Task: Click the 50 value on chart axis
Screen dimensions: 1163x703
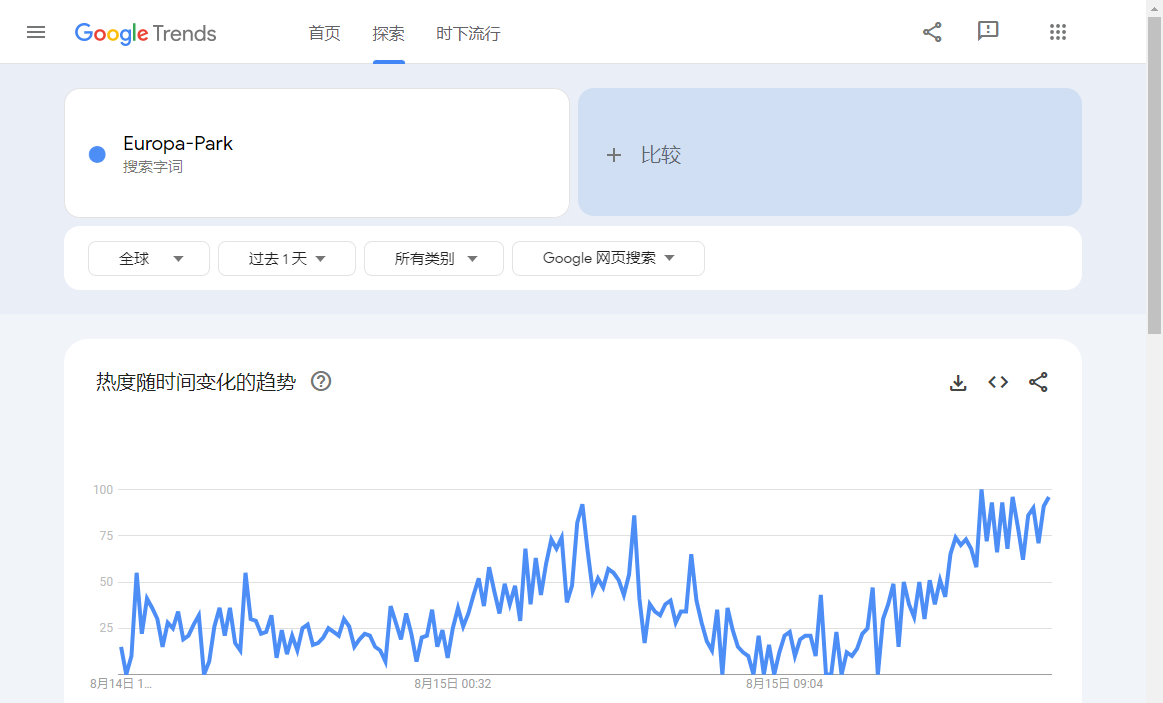Action: 106,582
